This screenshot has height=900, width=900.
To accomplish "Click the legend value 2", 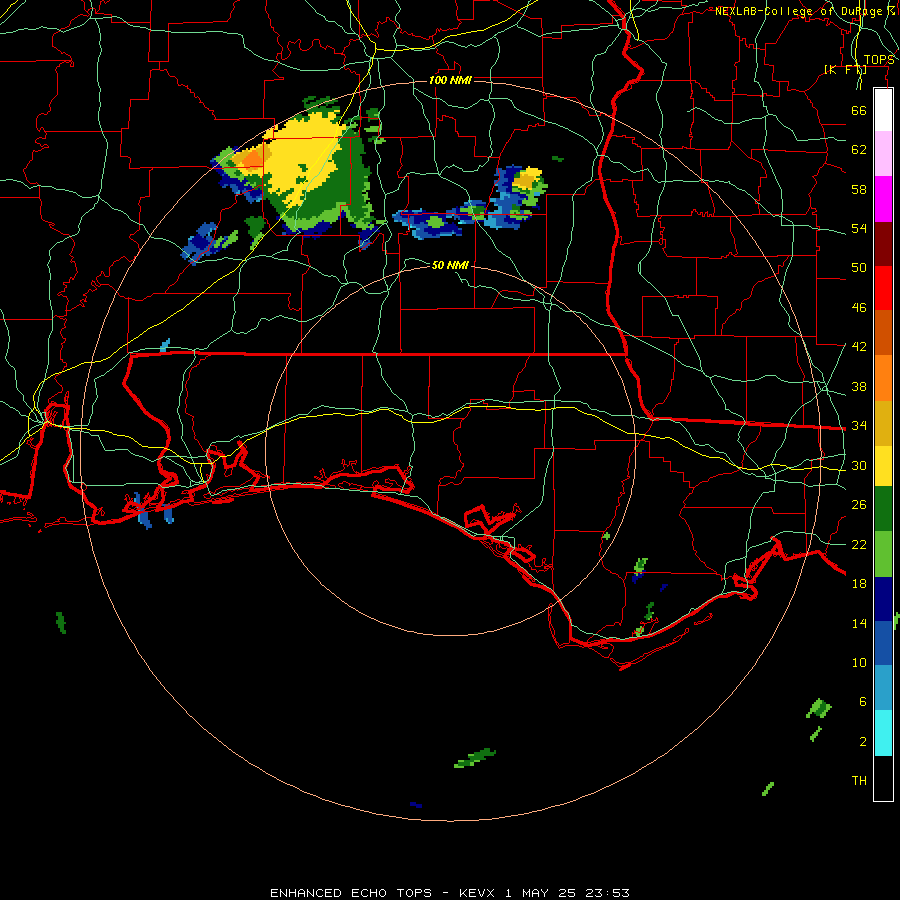I will pos(862,742).
